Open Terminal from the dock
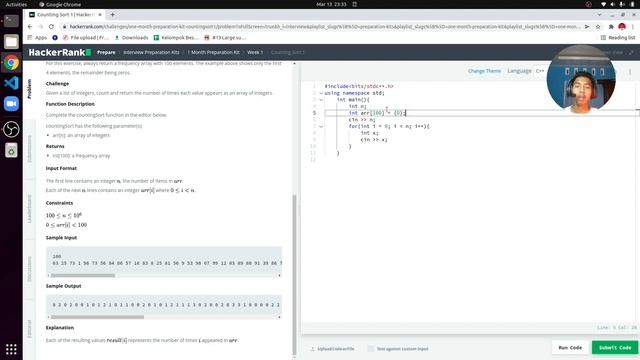This screenshot has width=640, height=360. [x=11, y=21]
